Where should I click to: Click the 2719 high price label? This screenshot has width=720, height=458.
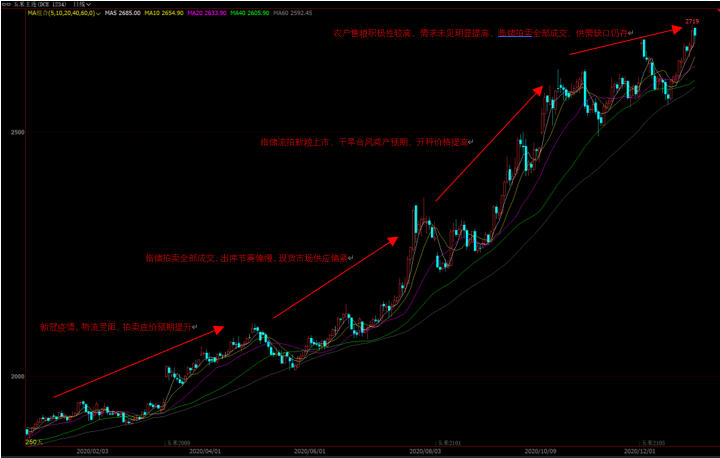pos(692,21)
